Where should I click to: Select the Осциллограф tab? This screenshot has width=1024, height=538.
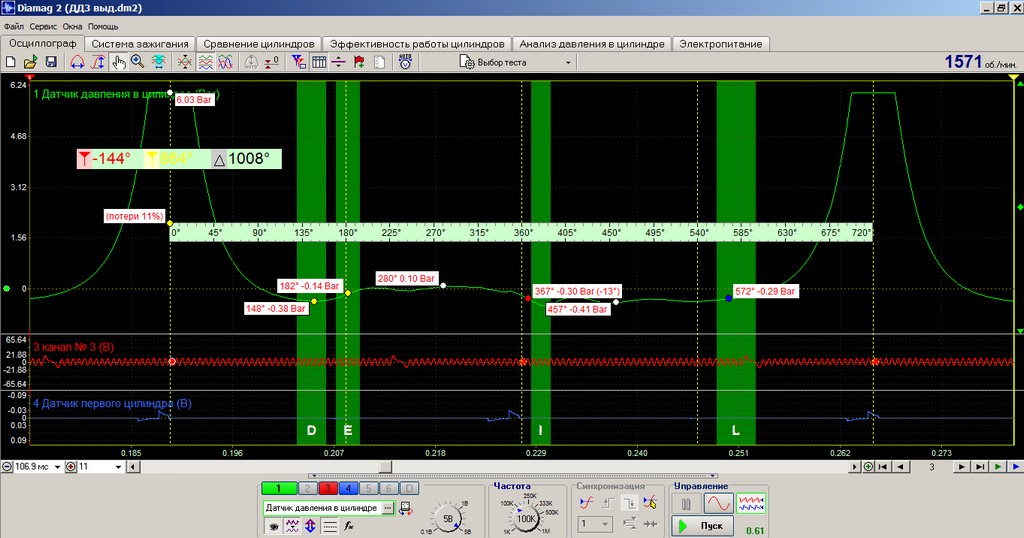pos(42,43)
